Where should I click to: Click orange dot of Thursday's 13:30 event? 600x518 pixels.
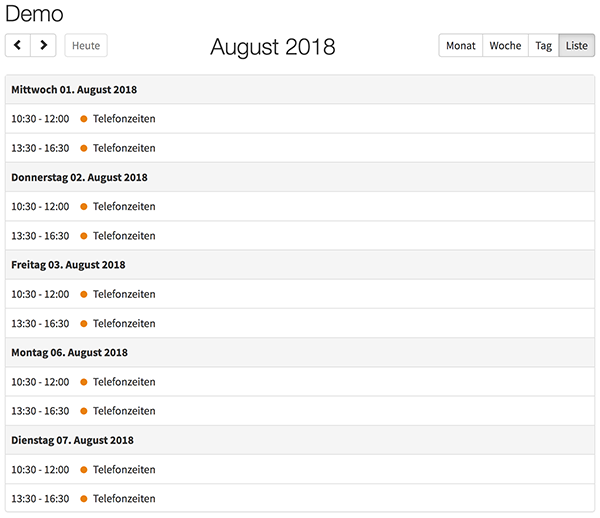pyautogui.click(x=84, y=236)
